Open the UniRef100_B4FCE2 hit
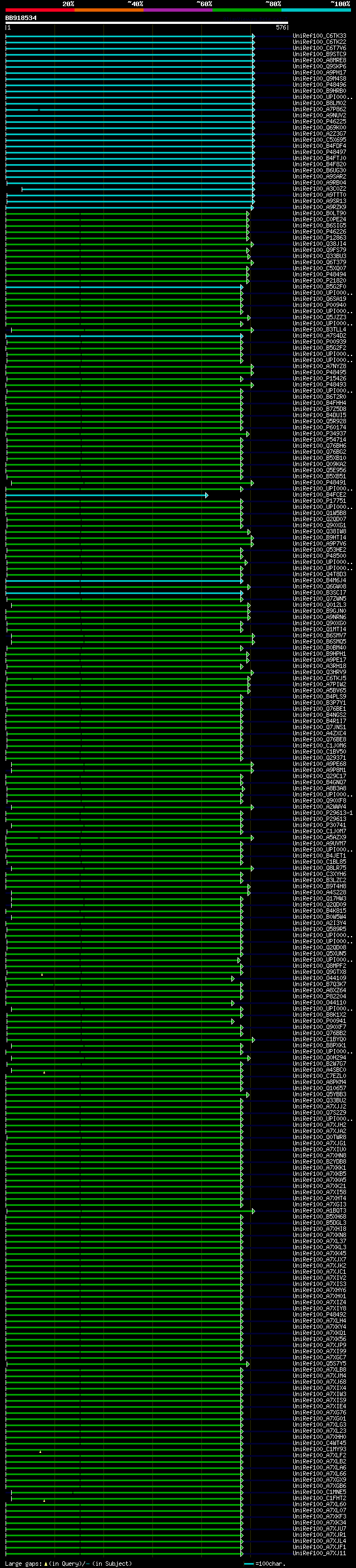Image resolution: width=356 pixels, height=1568 pixels. coord(319,494)
